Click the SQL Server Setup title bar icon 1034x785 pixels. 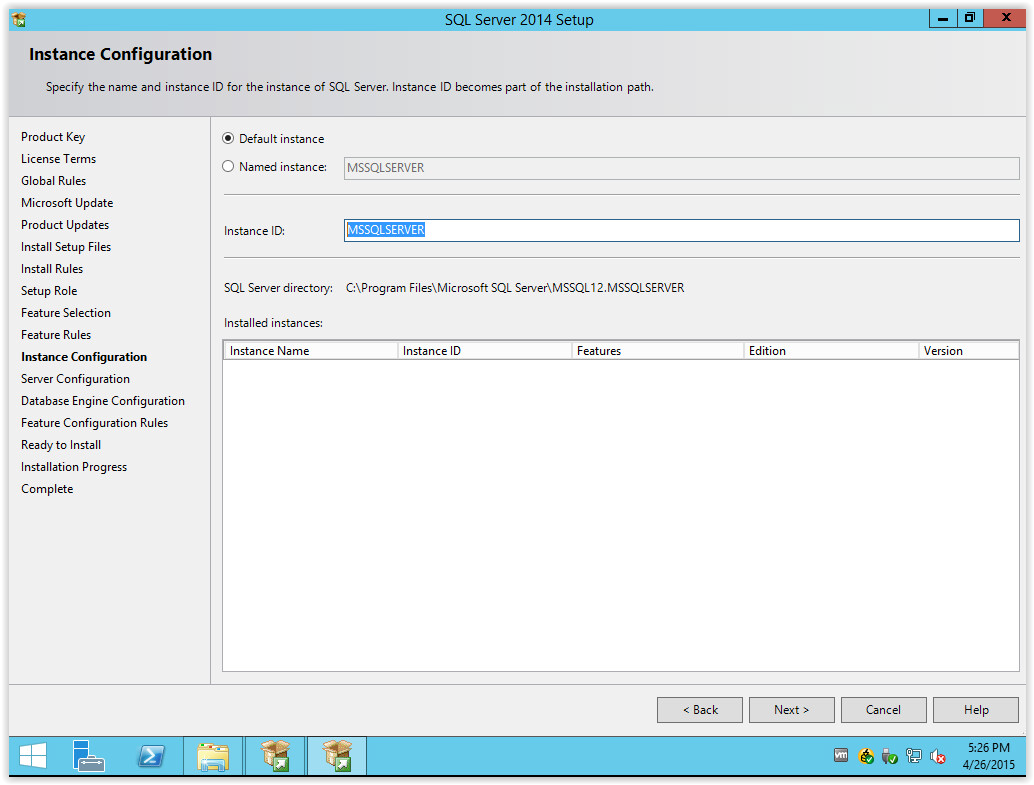(x=19, y=20)
